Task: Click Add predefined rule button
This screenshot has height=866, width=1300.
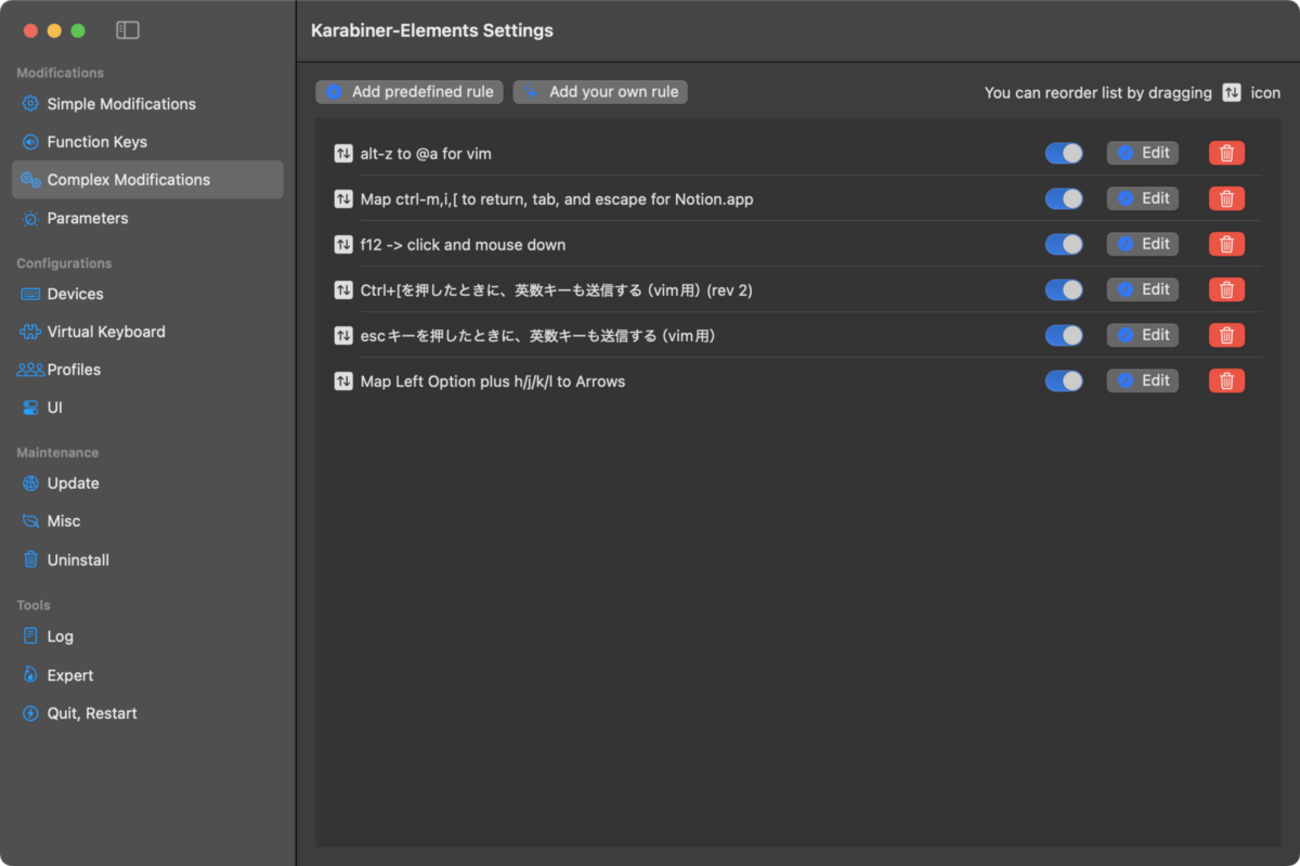Action: [409, 92]
